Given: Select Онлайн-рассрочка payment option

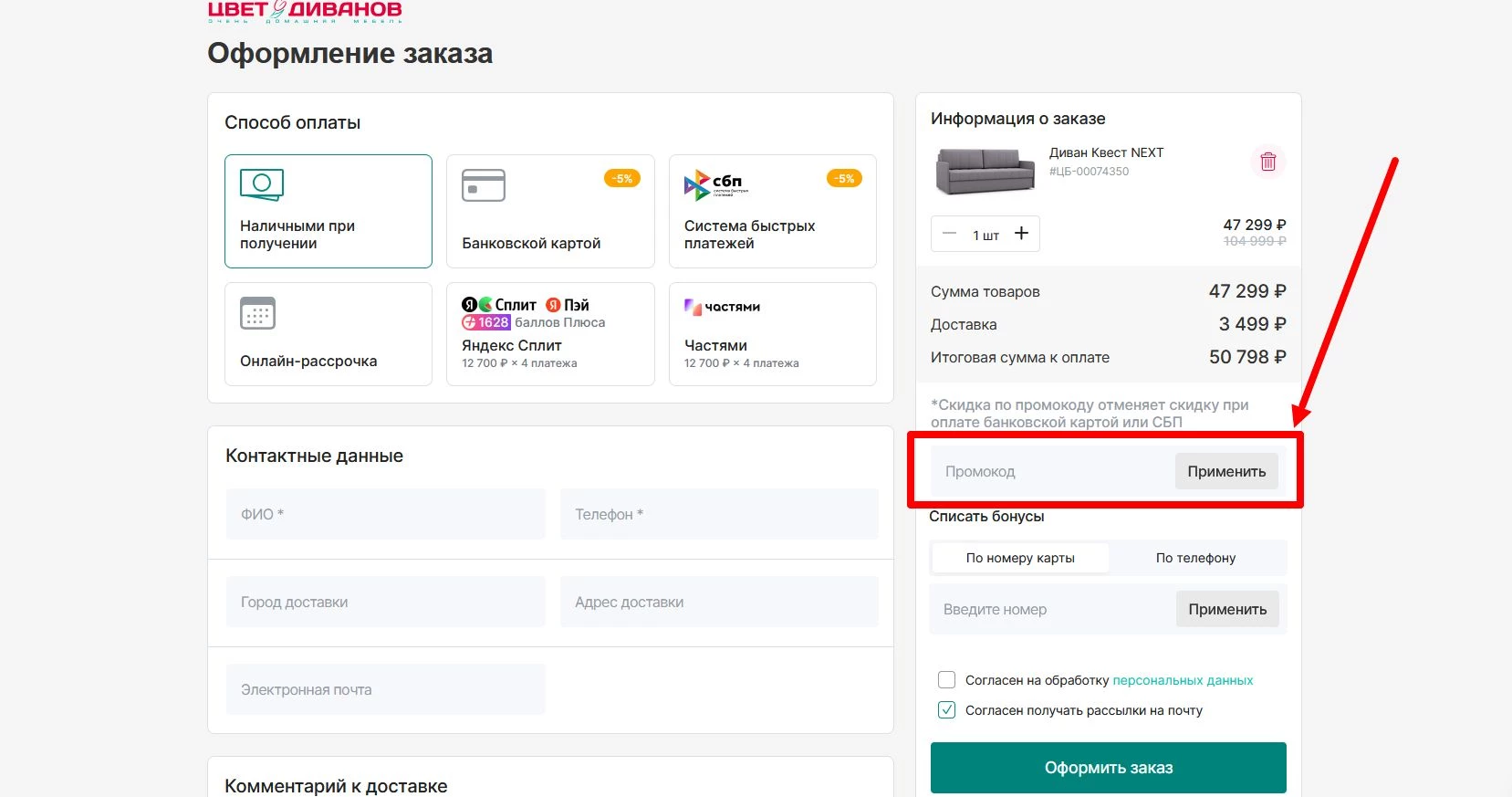Looking at the screenshot, I should 328,334.
